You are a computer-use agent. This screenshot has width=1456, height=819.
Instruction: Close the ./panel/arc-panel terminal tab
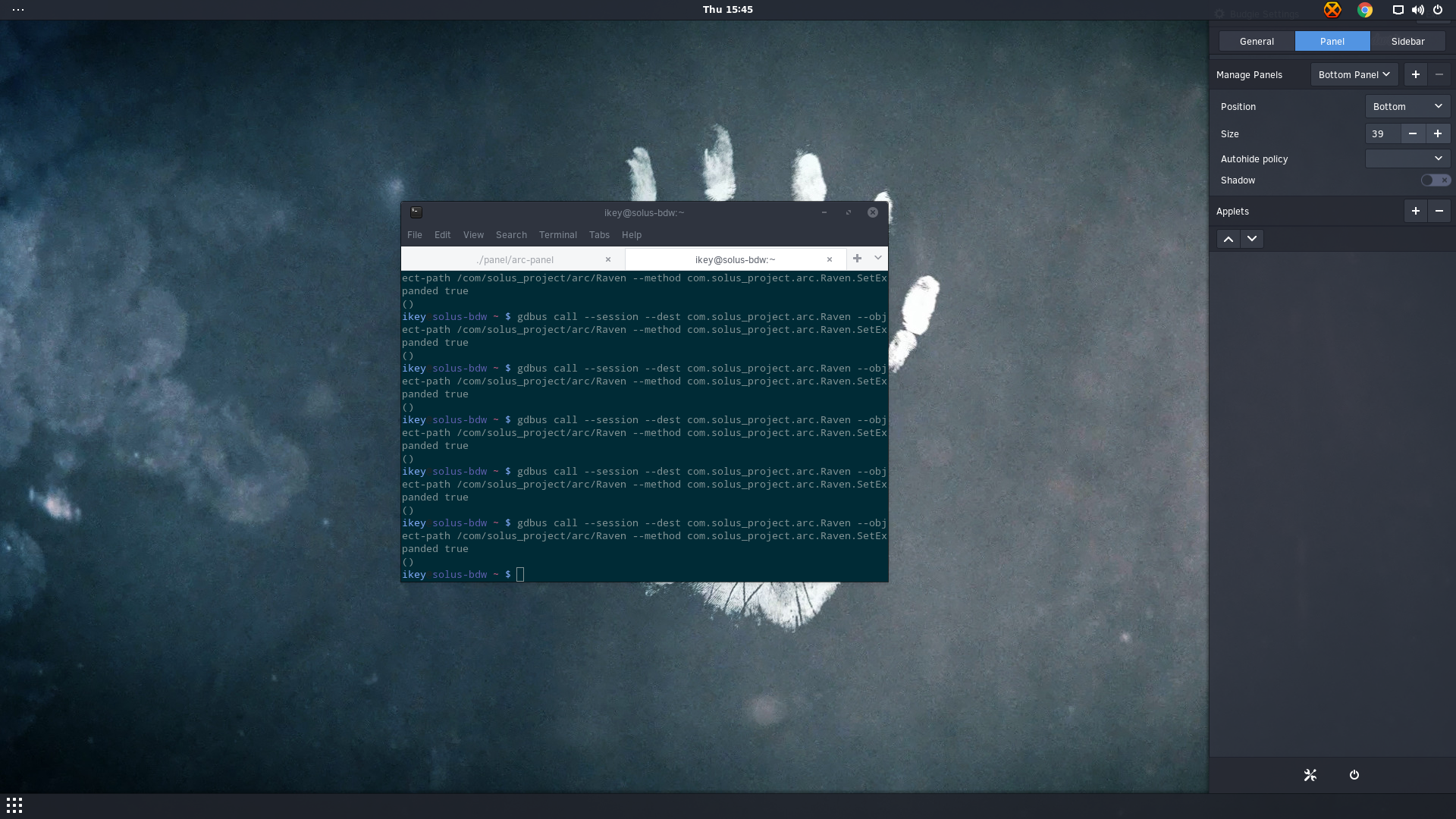[x=607, y=259]
